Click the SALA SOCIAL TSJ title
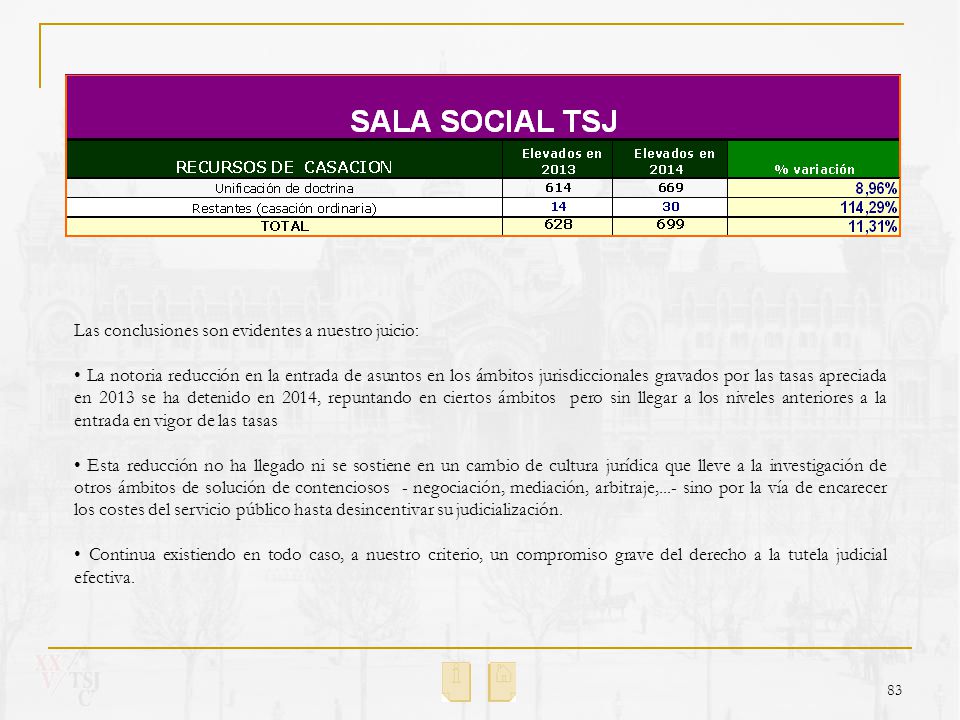The image size is (960, 720). click(x=483, y=121)
